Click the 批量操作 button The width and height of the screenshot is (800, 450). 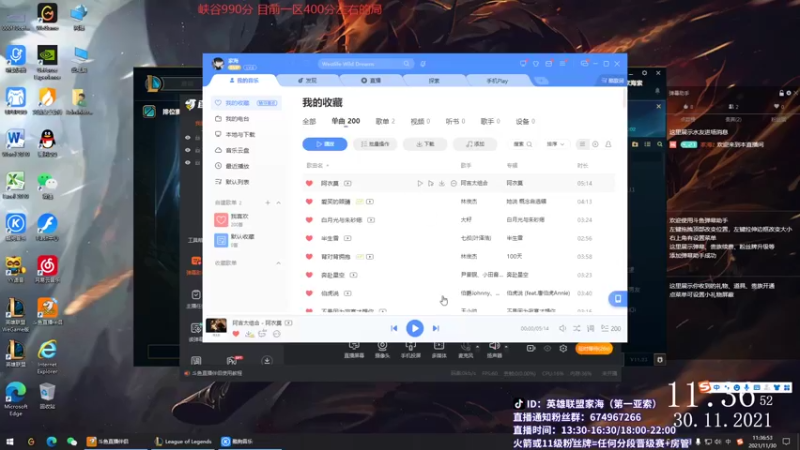point(375,144)
